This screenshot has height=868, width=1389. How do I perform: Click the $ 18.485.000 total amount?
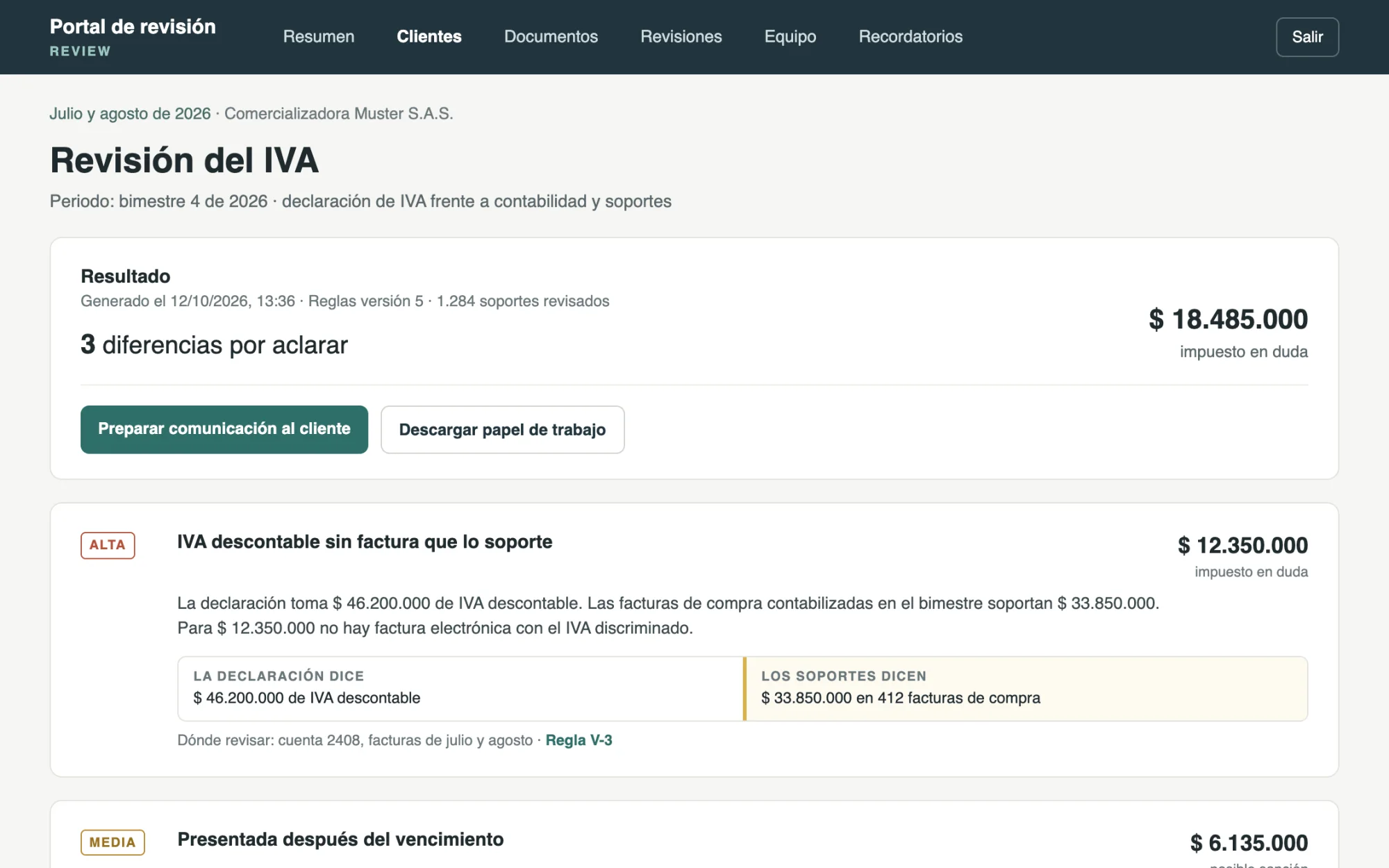(x=1228, y=319)
